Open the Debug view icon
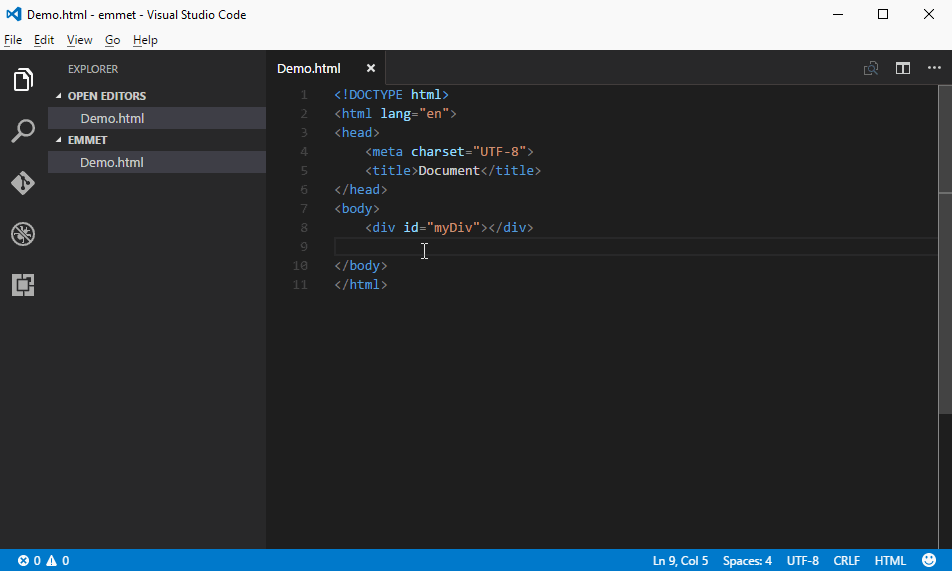The height and width of the screenshot is (571, 952). coord(23,234)
